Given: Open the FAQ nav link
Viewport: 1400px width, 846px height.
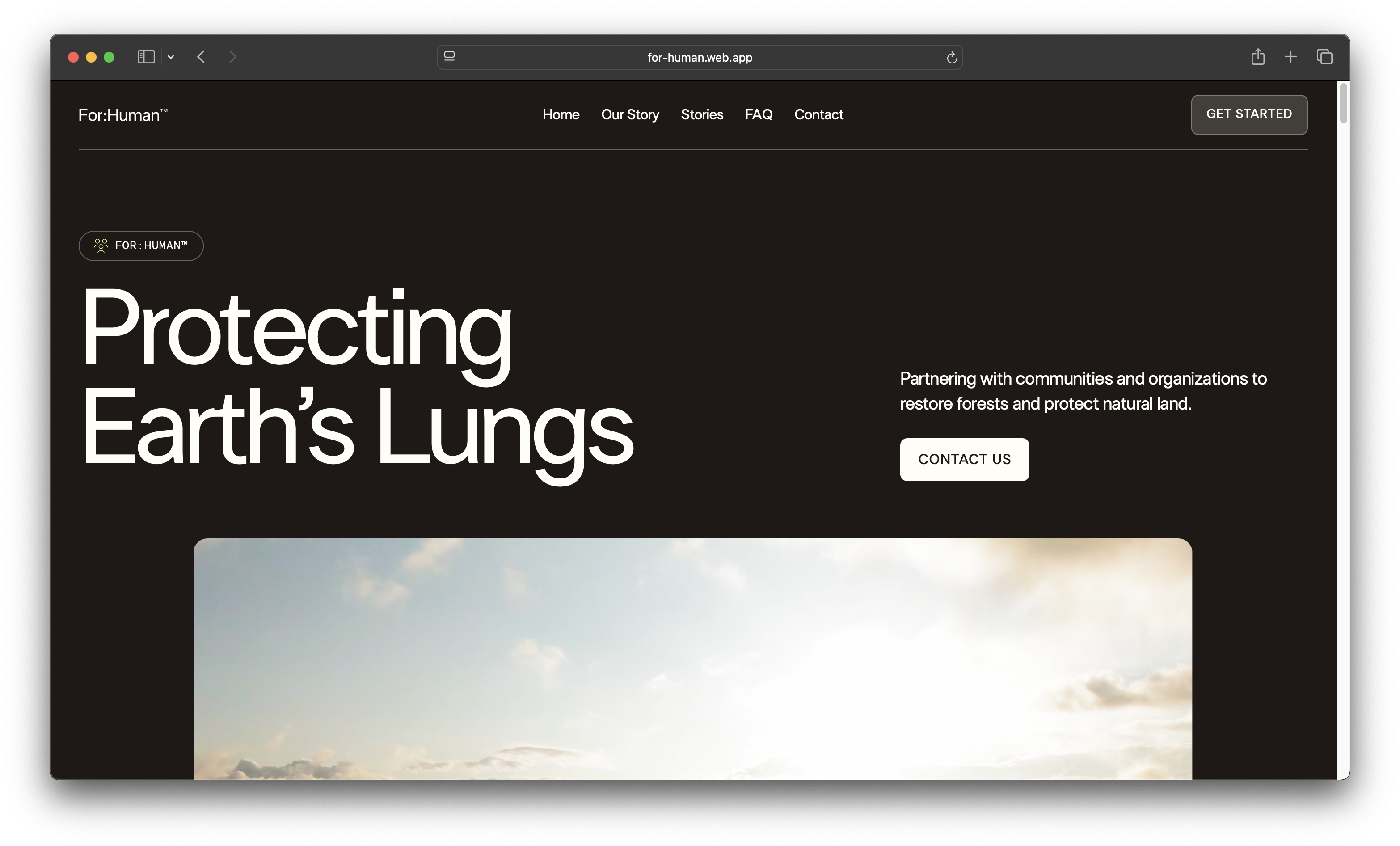Looking at the screenshot, I should (759, 114).
